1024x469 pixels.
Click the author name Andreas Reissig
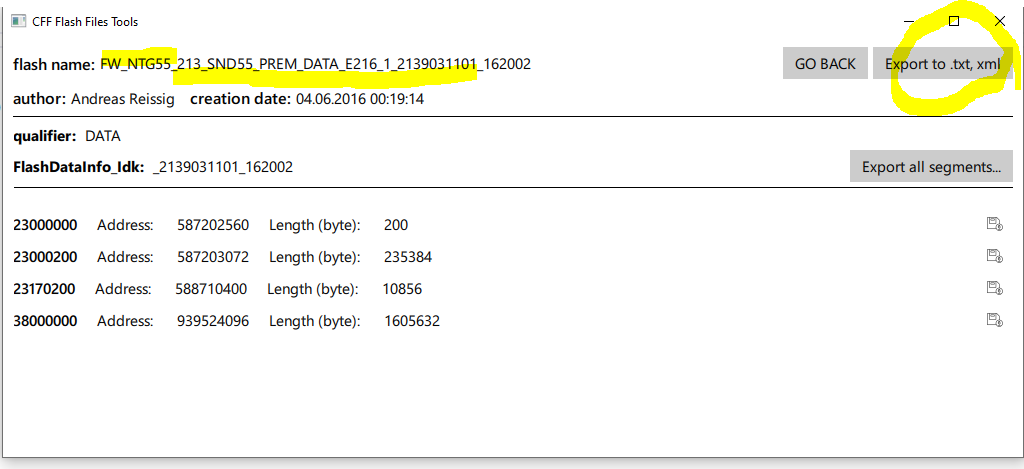pos(122,99)
